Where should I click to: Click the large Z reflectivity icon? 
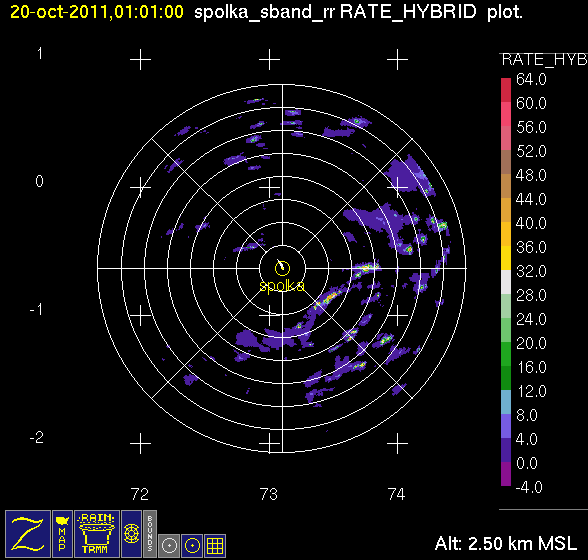click(x=28, y=534)
